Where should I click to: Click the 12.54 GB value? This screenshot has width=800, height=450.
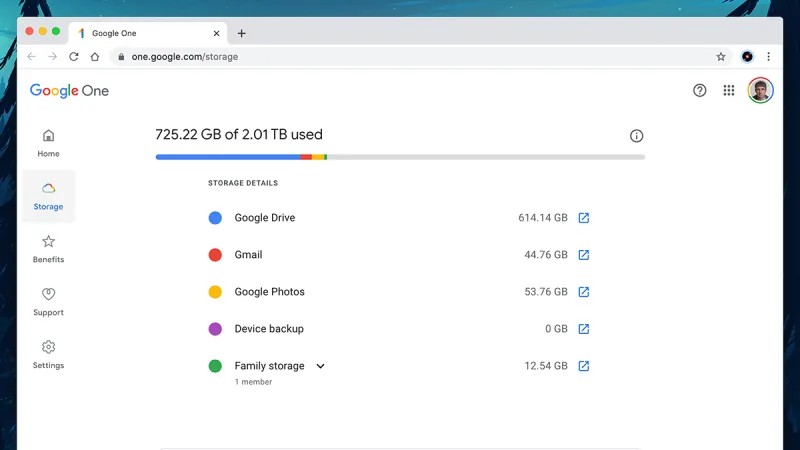pos(546,366)
